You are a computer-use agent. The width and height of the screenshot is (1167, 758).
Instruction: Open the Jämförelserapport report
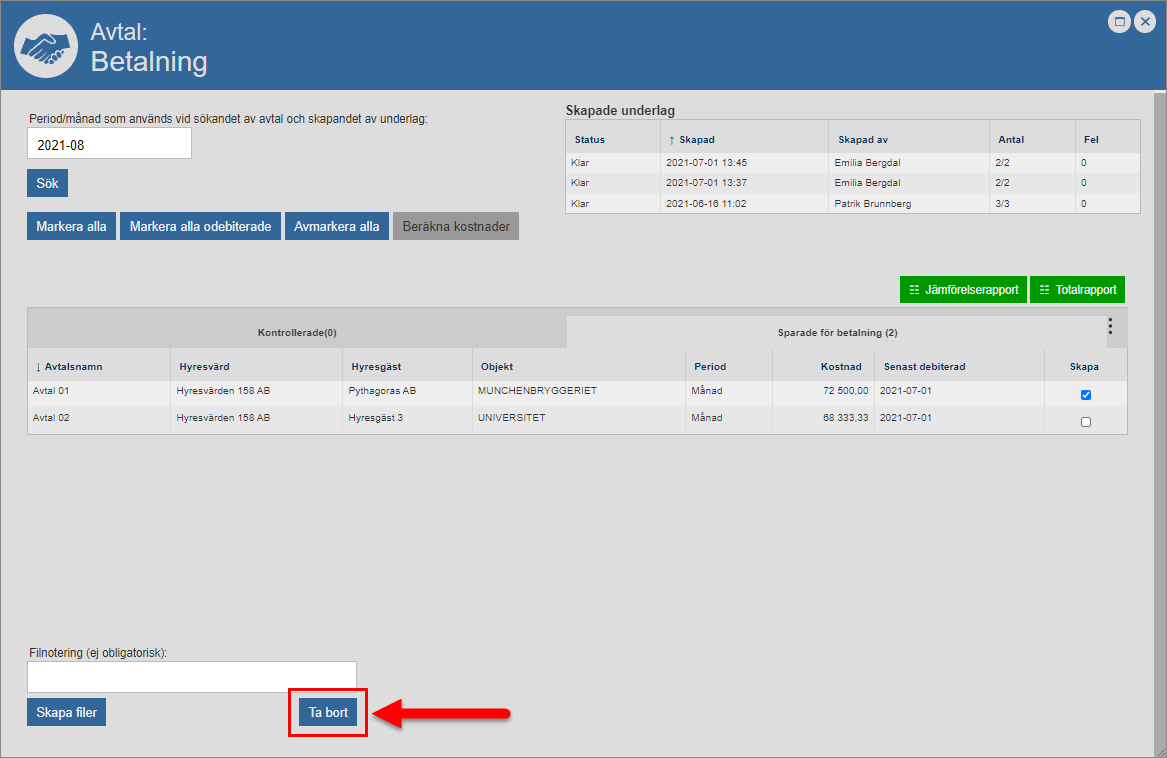point(962,290)
